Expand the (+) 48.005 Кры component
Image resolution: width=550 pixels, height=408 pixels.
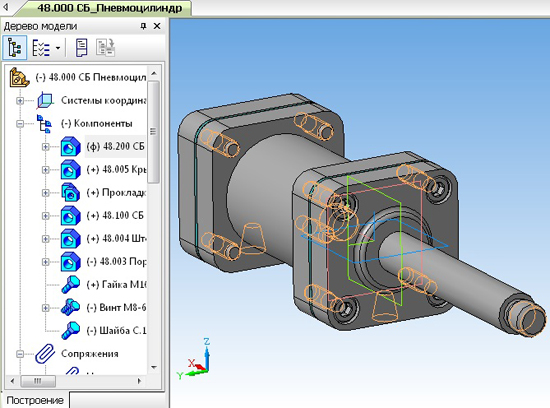click(46, 170)
